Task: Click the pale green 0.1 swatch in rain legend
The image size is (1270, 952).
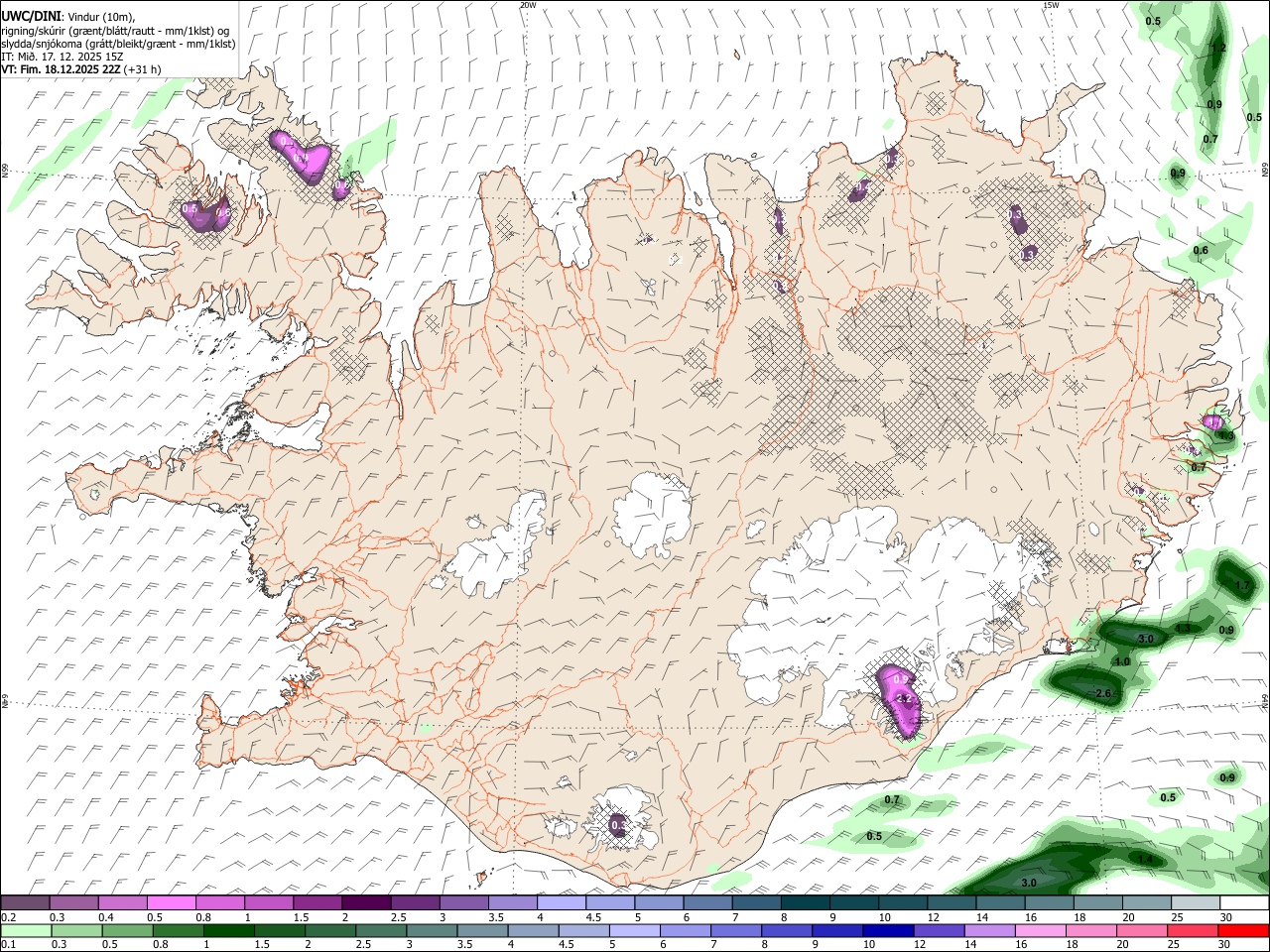Action: [26, 930]
